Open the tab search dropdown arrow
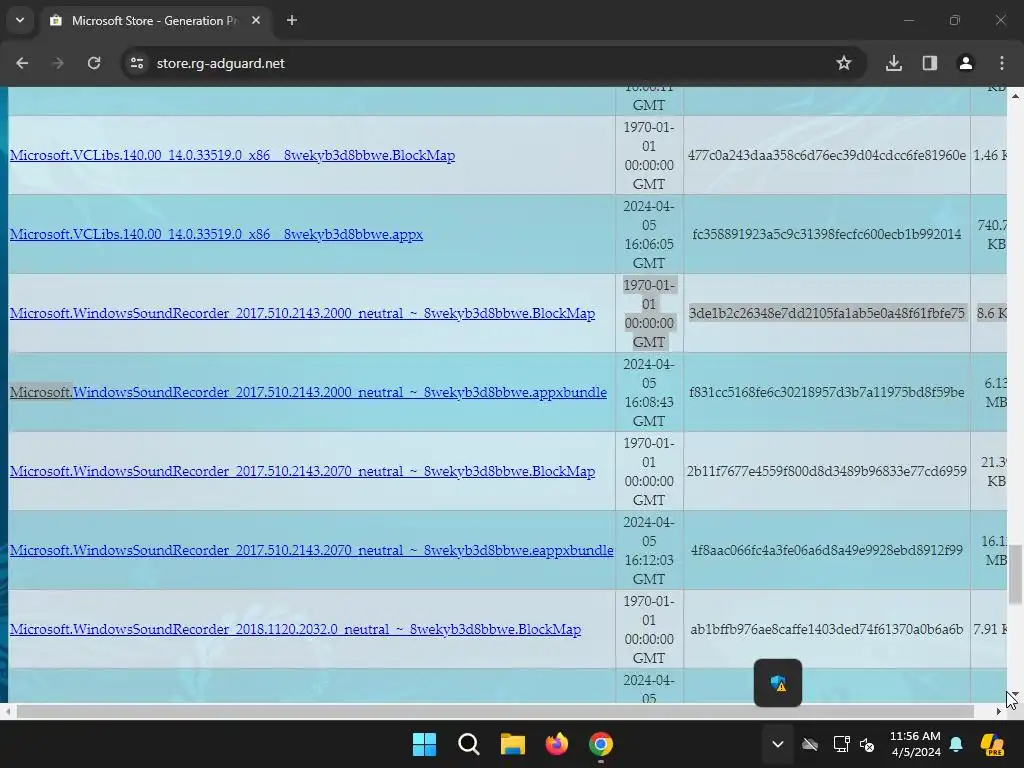1024x768 pixels. [20, 20]
